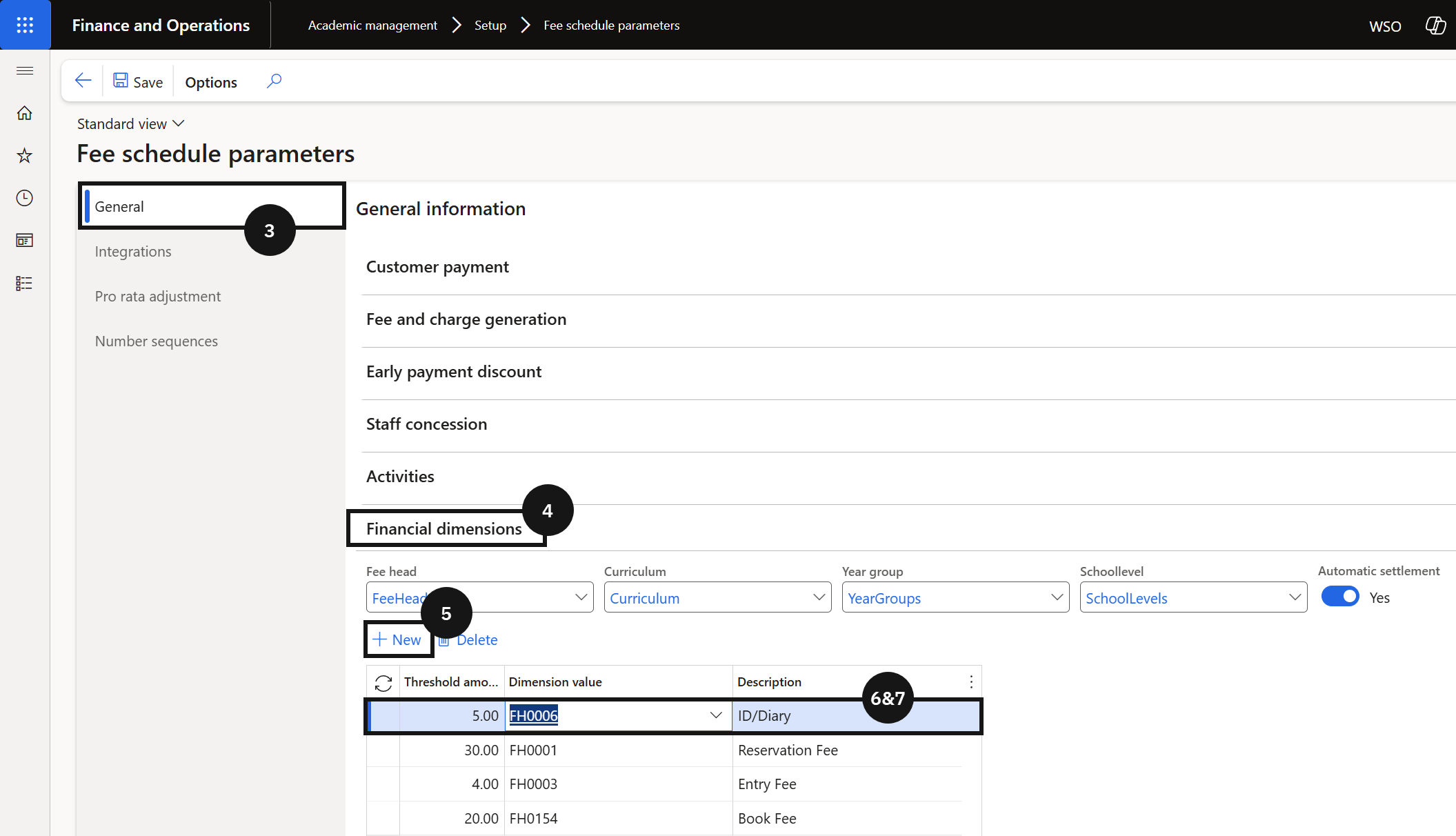
Task: Click the Threshold amount column header
Action: (x=451, y=682)
